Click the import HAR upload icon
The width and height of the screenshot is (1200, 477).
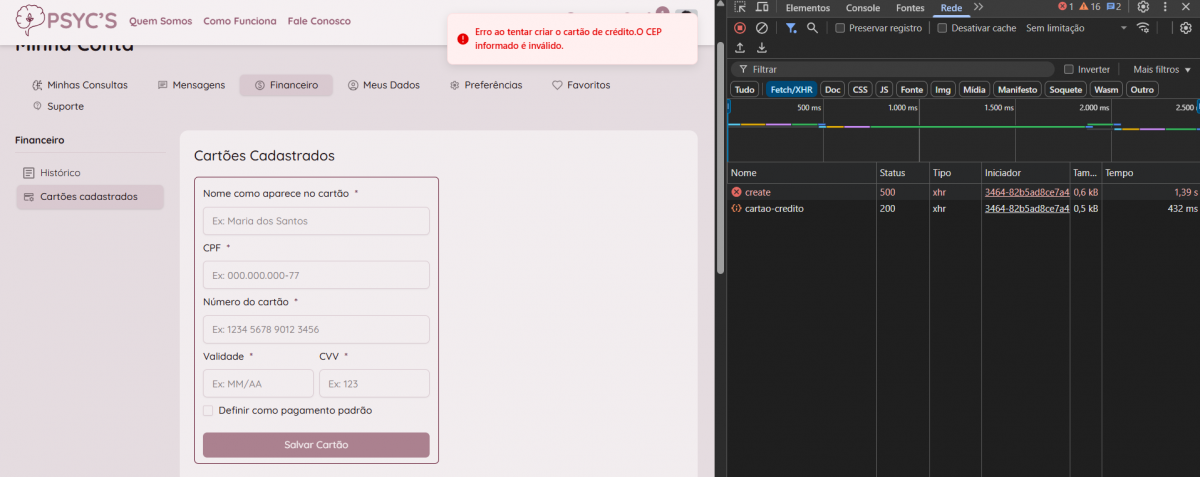[740, 48]
